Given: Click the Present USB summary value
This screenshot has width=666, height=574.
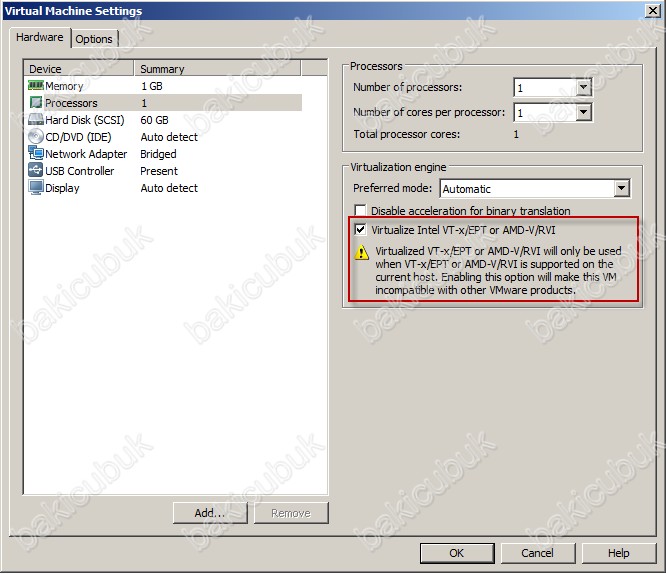Looking at the screenshot, I should tap(159, 171).
